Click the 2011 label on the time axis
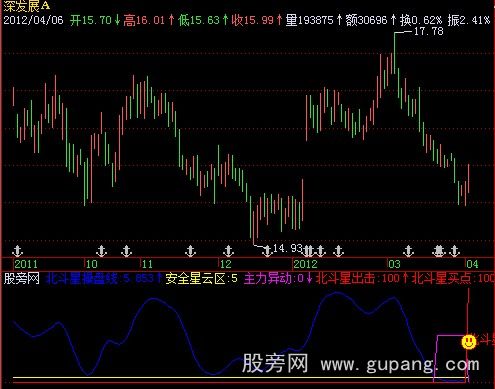The image size is (495, 389). pyautogui.click(x=26, y=264)
